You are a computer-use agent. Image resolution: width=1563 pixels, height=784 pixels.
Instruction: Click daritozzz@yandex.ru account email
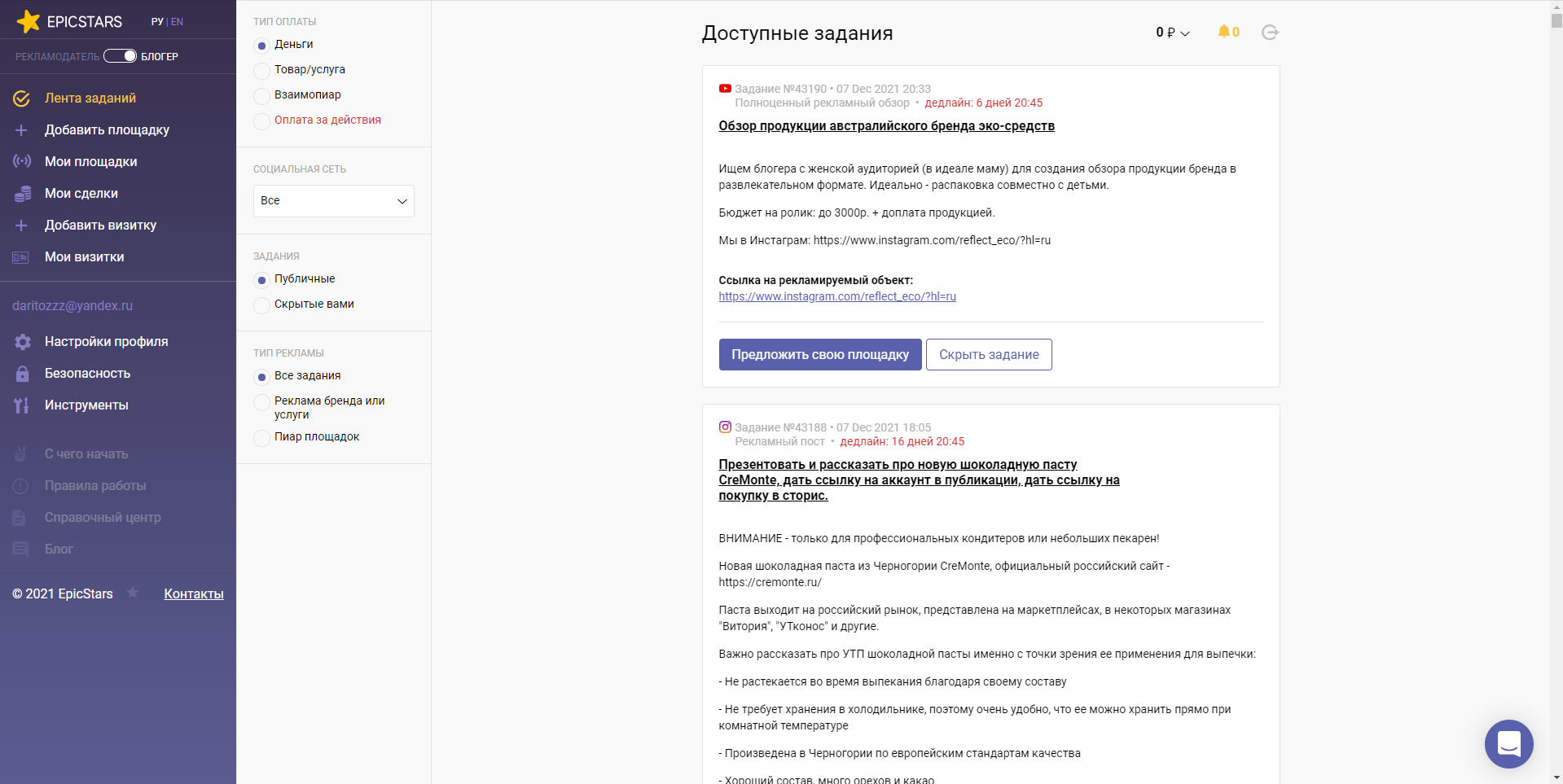(72, 306)
